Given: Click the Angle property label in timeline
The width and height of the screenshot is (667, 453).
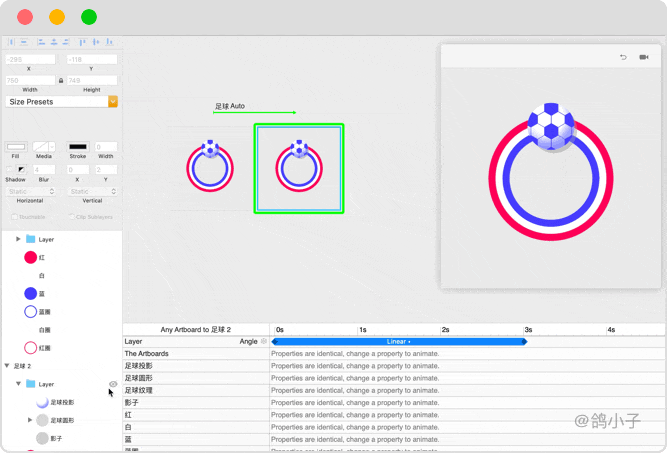Looking at the screenshot, I should point(248,341).
